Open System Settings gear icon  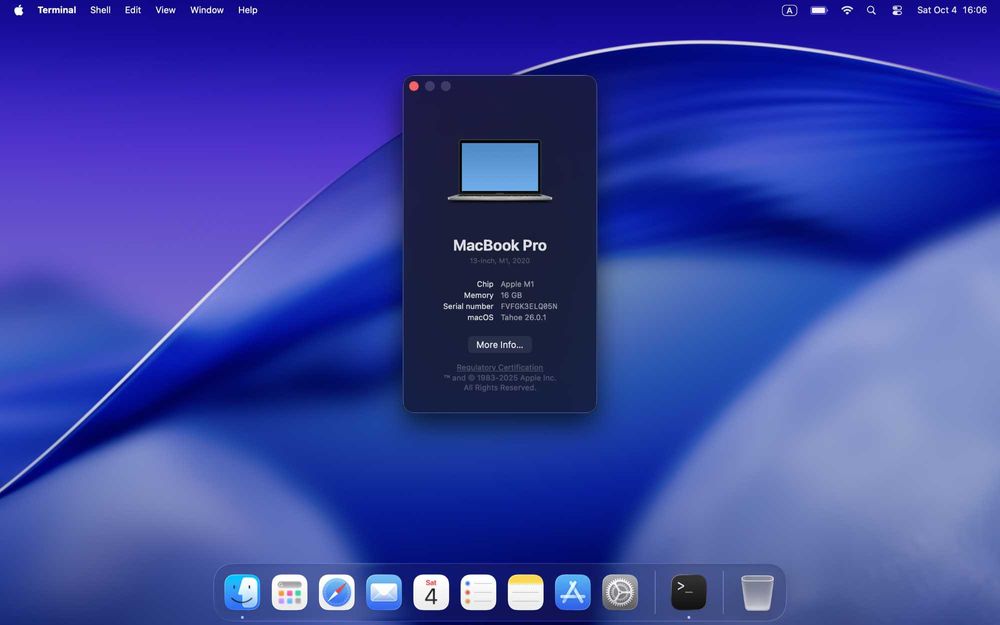point(620,592)
